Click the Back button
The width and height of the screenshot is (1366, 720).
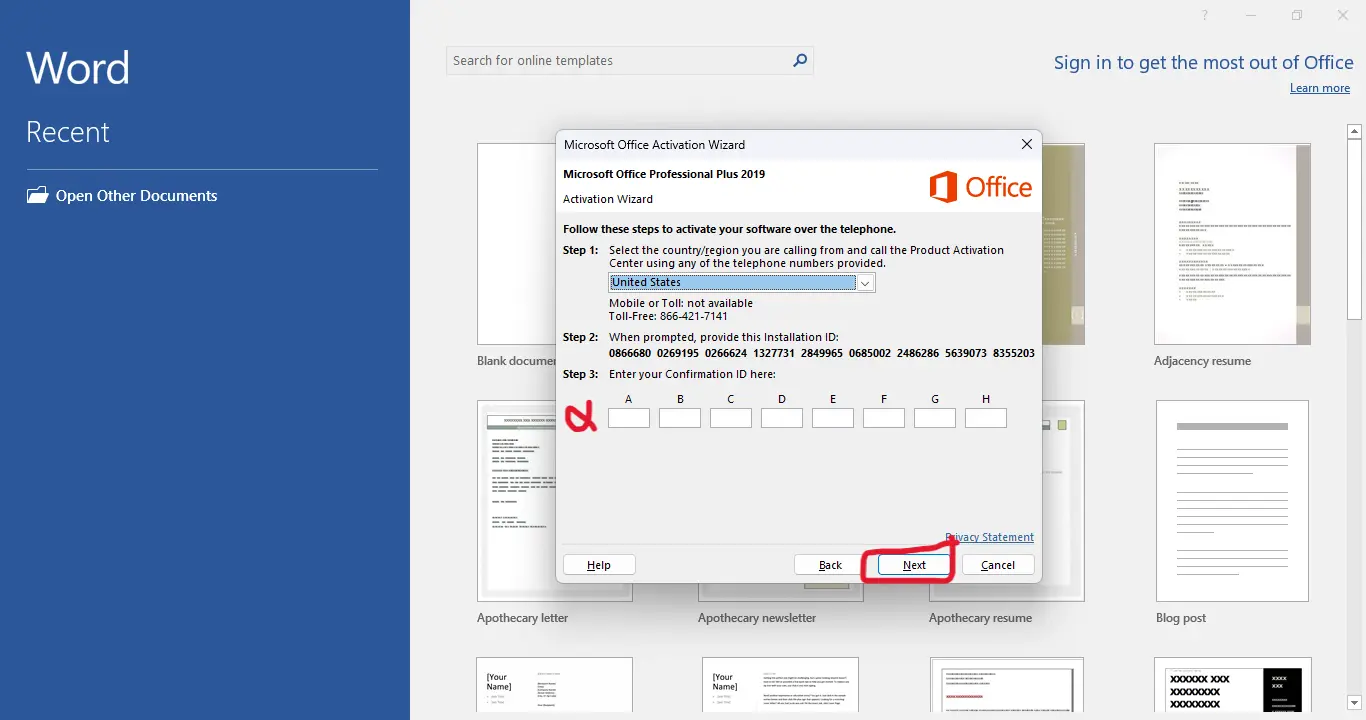tap(830, 565)
